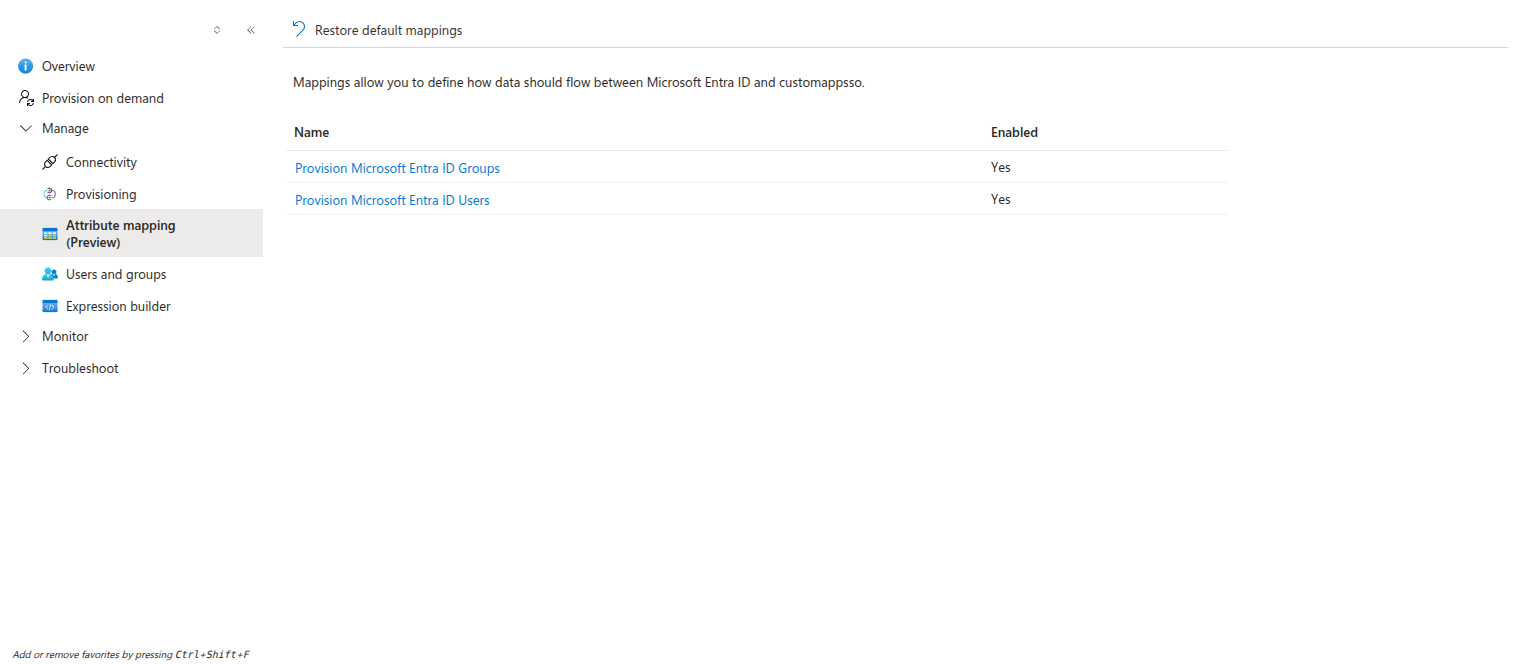Expand the Monitor section chevron
The width and height of the screenshot is (1518, 664).
[26, 336]
